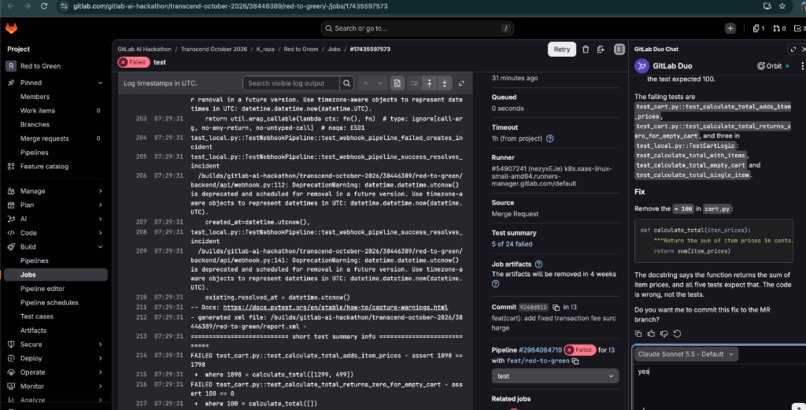Image resolution: width=806 pixels, height=410 pixels.
Task: Click the Retry job button
Action: point(562,49)
